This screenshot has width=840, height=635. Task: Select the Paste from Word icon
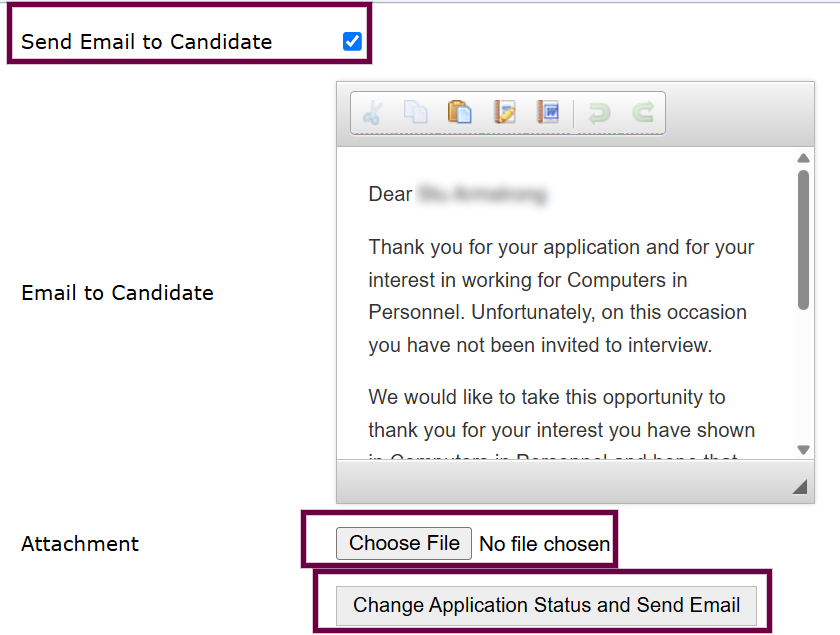pyautogui.click(x=548, y=113)
